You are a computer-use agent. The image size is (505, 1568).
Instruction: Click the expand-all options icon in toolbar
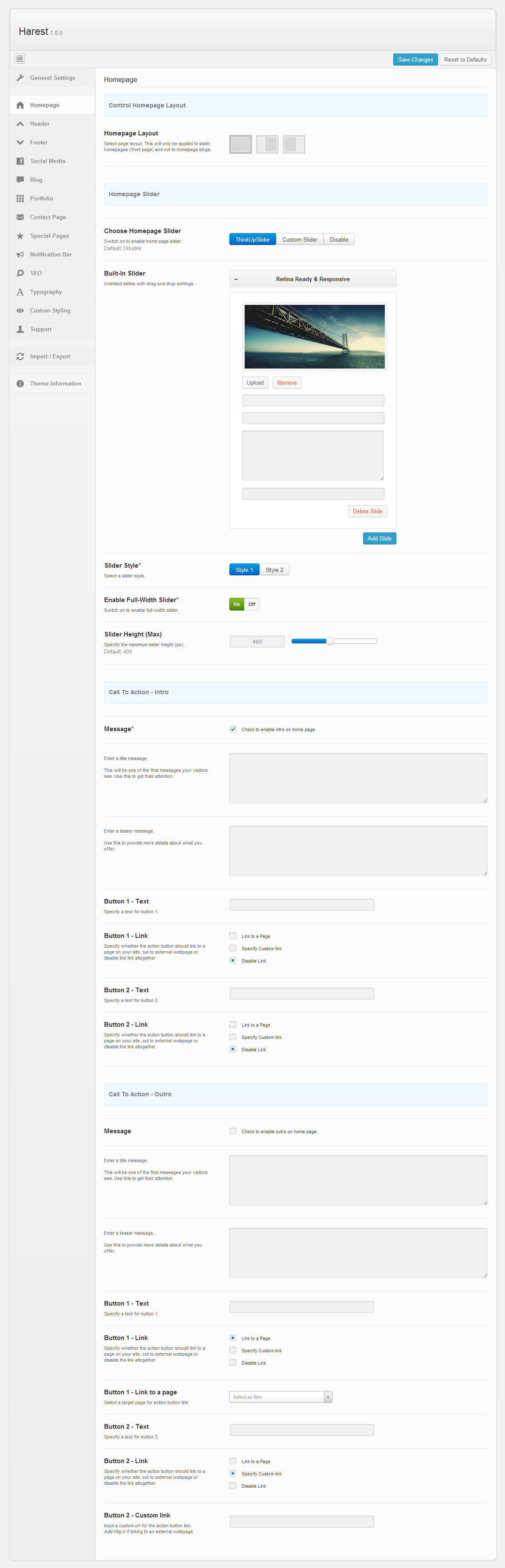(x=20, y=59)
